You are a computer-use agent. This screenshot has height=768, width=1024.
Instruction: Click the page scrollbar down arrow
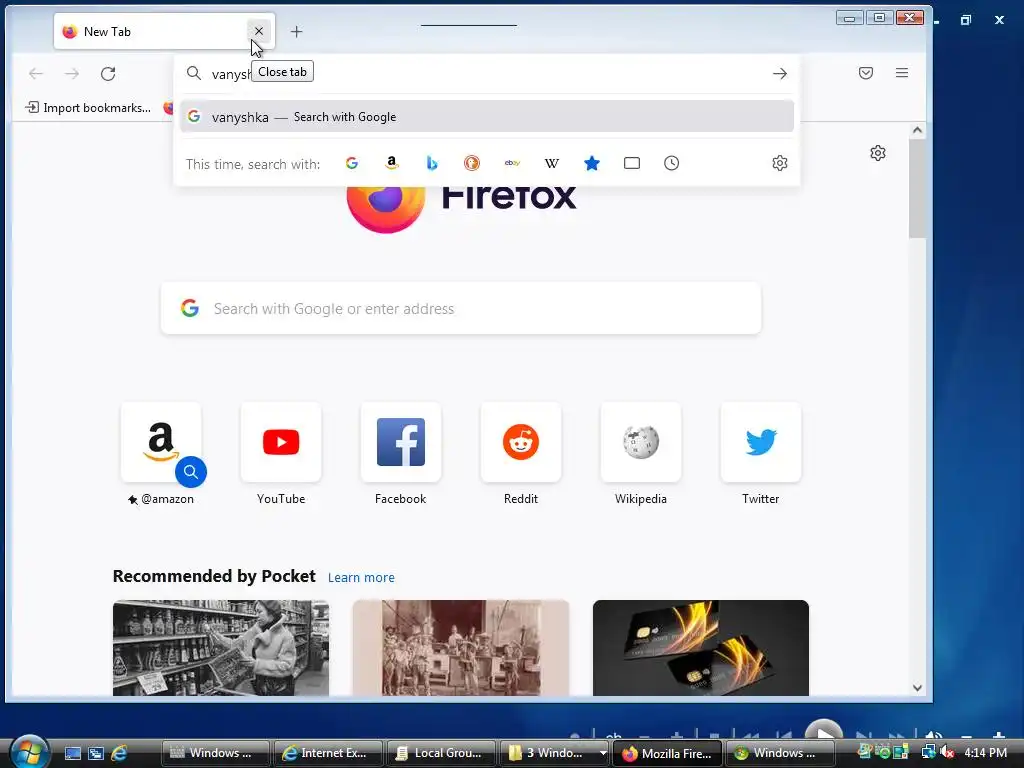click(917, 688)
